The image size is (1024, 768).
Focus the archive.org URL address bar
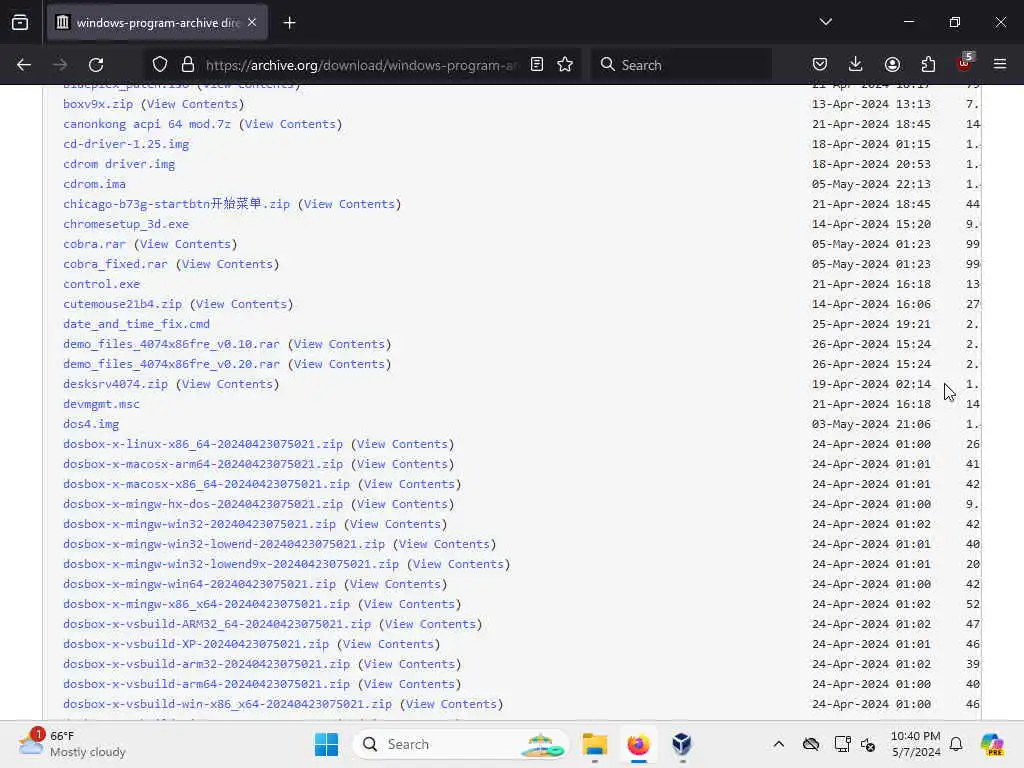pyautogui.click(x=361, y=65)
